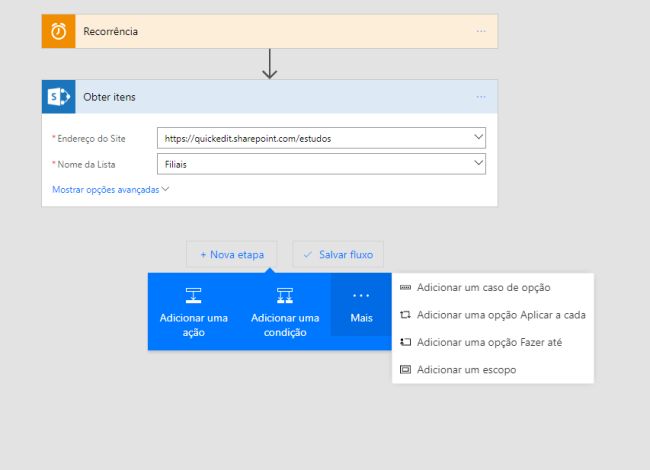Click the Adicionar um escopo icon

[405, 370]
